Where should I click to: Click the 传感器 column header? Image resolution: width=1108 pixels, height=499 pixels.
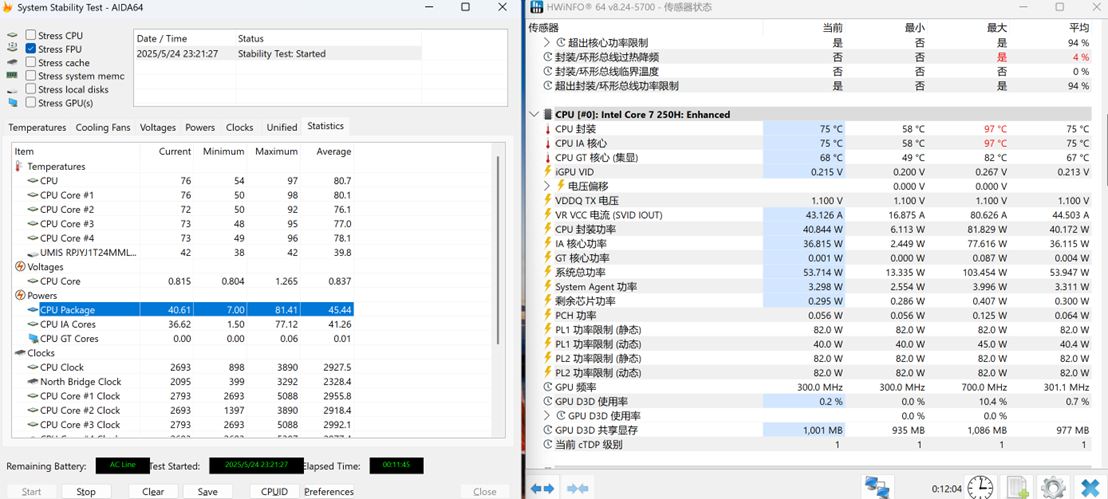(543, 27)
